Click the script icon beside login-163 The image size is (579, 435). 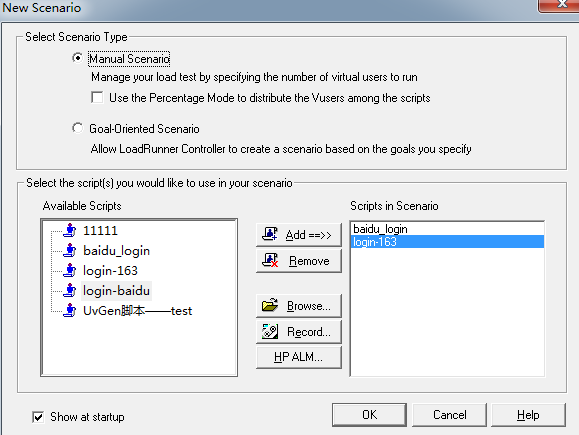69,270
